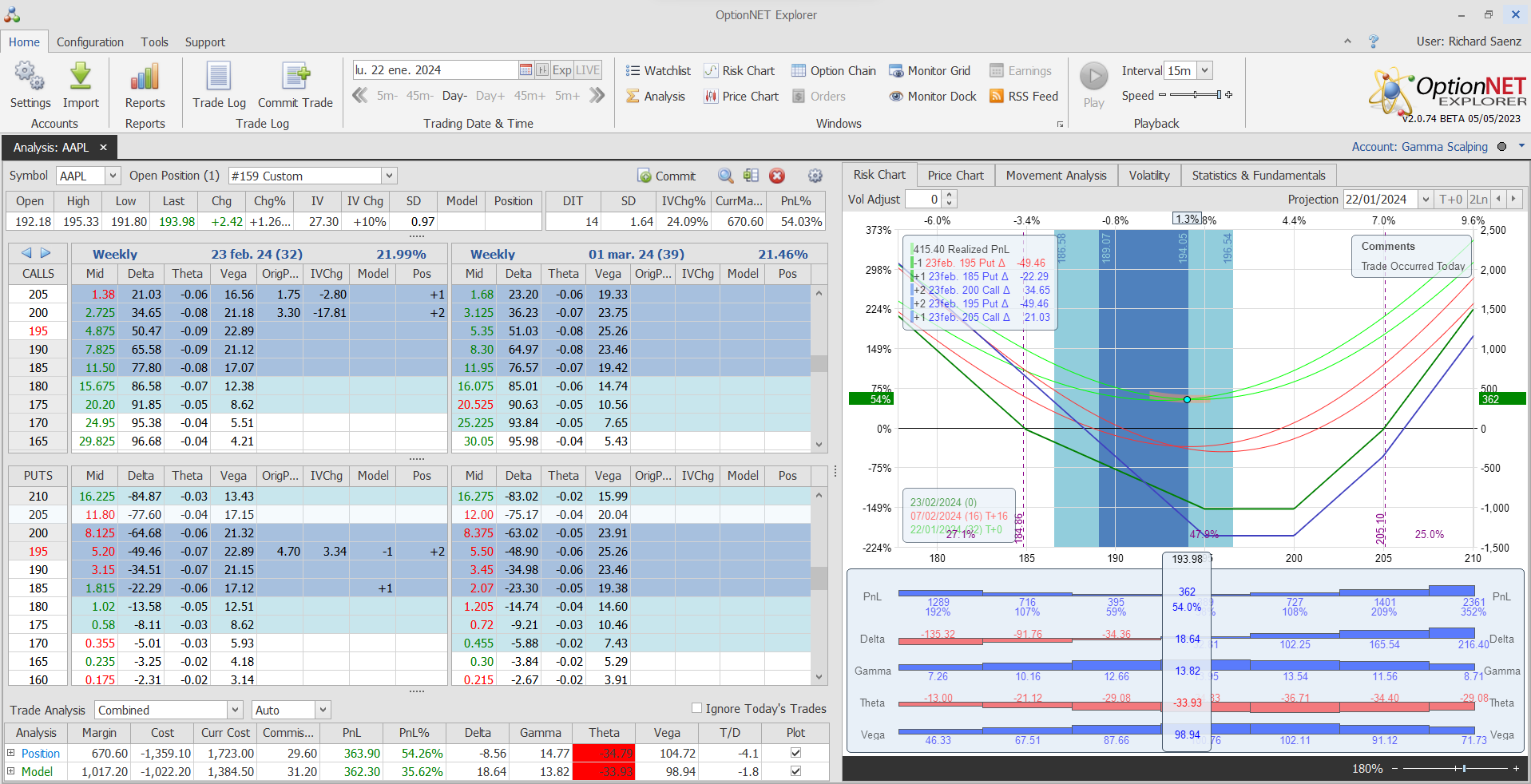Toggle the T+0 projection button

pos(1450,200)
